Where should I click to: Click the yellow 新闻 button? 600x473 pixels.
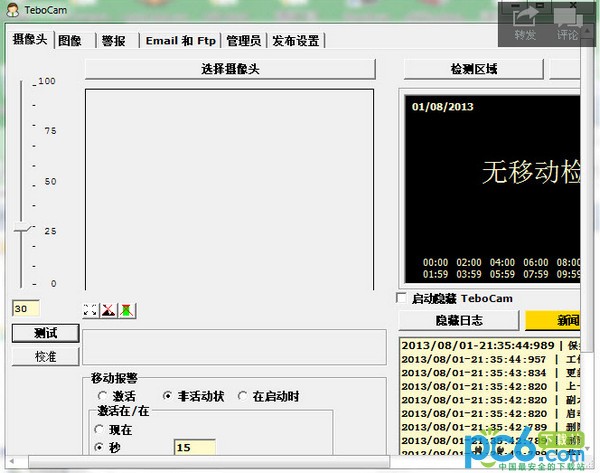pos(553,320)
